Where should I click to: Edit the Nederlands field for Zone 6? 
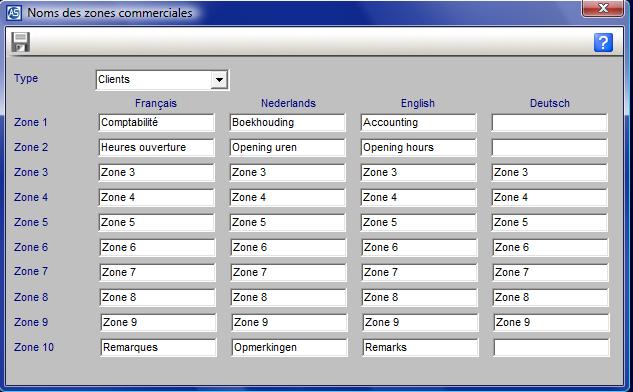click(288, 247)
